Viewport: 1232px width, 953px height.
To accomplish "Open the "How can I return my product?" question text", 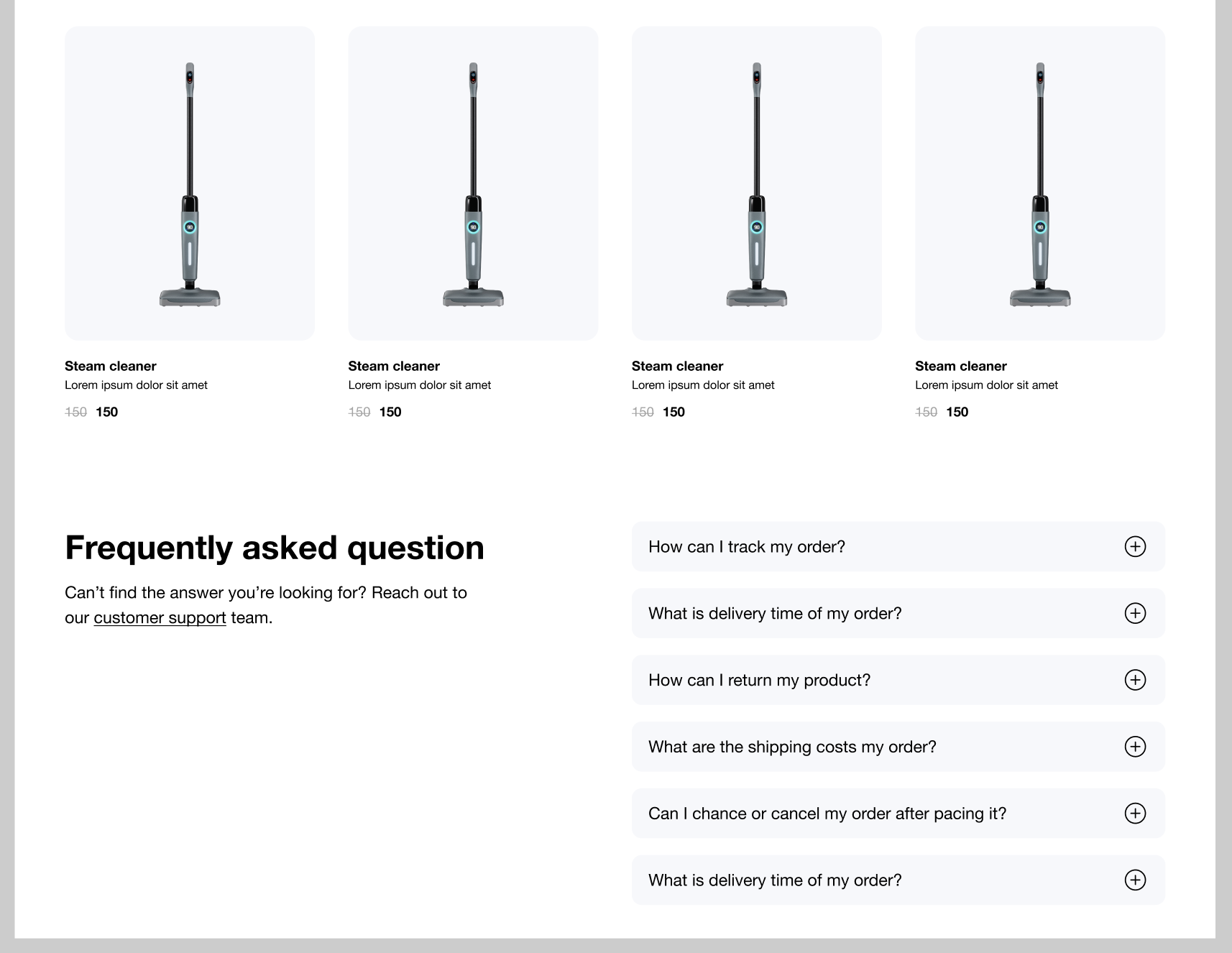I will click(x=759, y=680).
